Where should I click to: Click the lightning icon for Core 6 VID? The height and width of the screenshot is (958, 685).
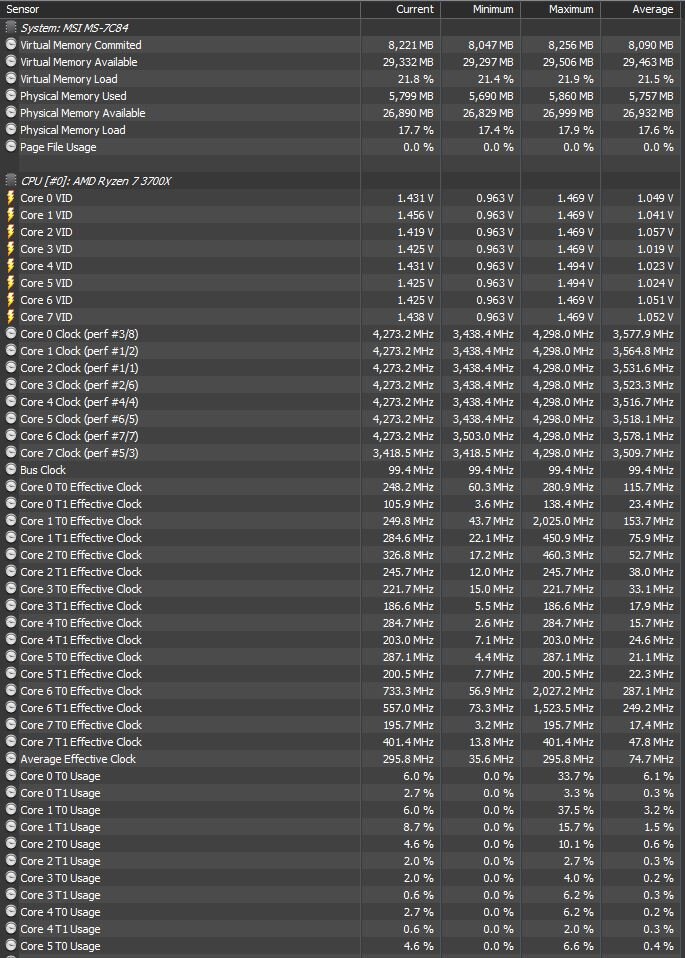point(10,299)
